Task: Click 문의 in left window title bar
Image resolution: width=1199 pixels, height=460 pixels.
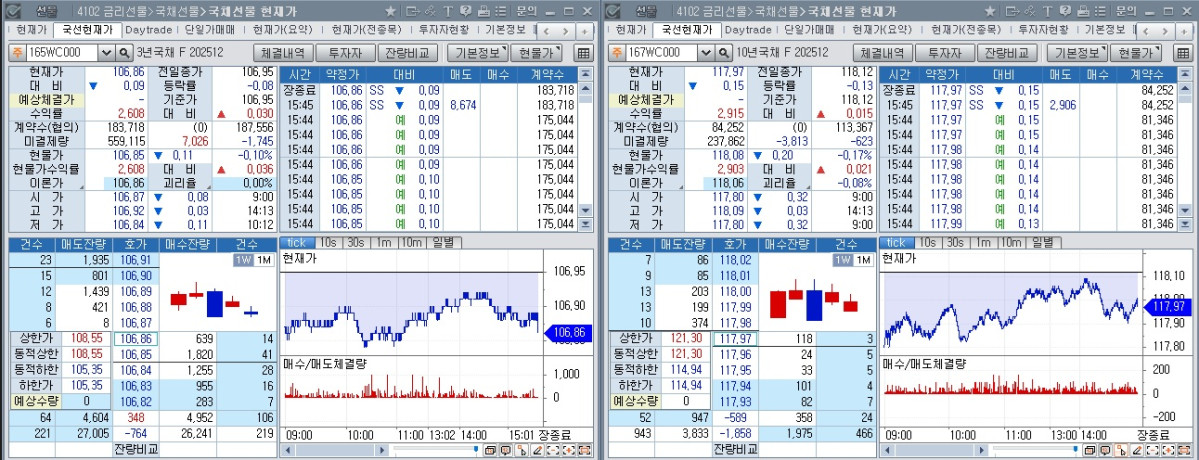Action: coord(526,11)
